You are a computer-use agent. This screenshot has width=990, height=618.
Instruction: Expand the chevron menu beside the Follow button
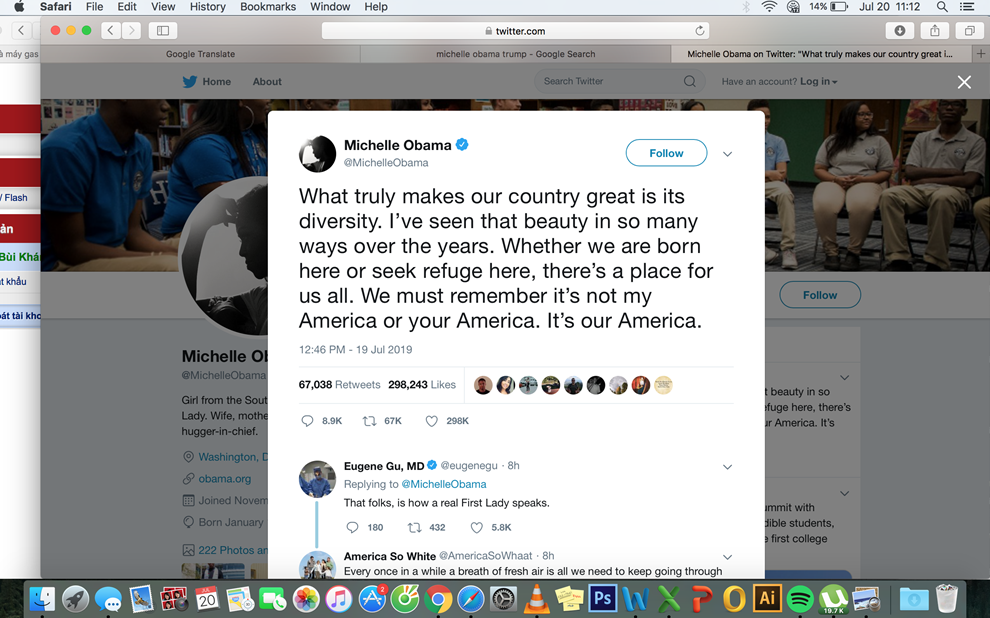click(727, 154)
